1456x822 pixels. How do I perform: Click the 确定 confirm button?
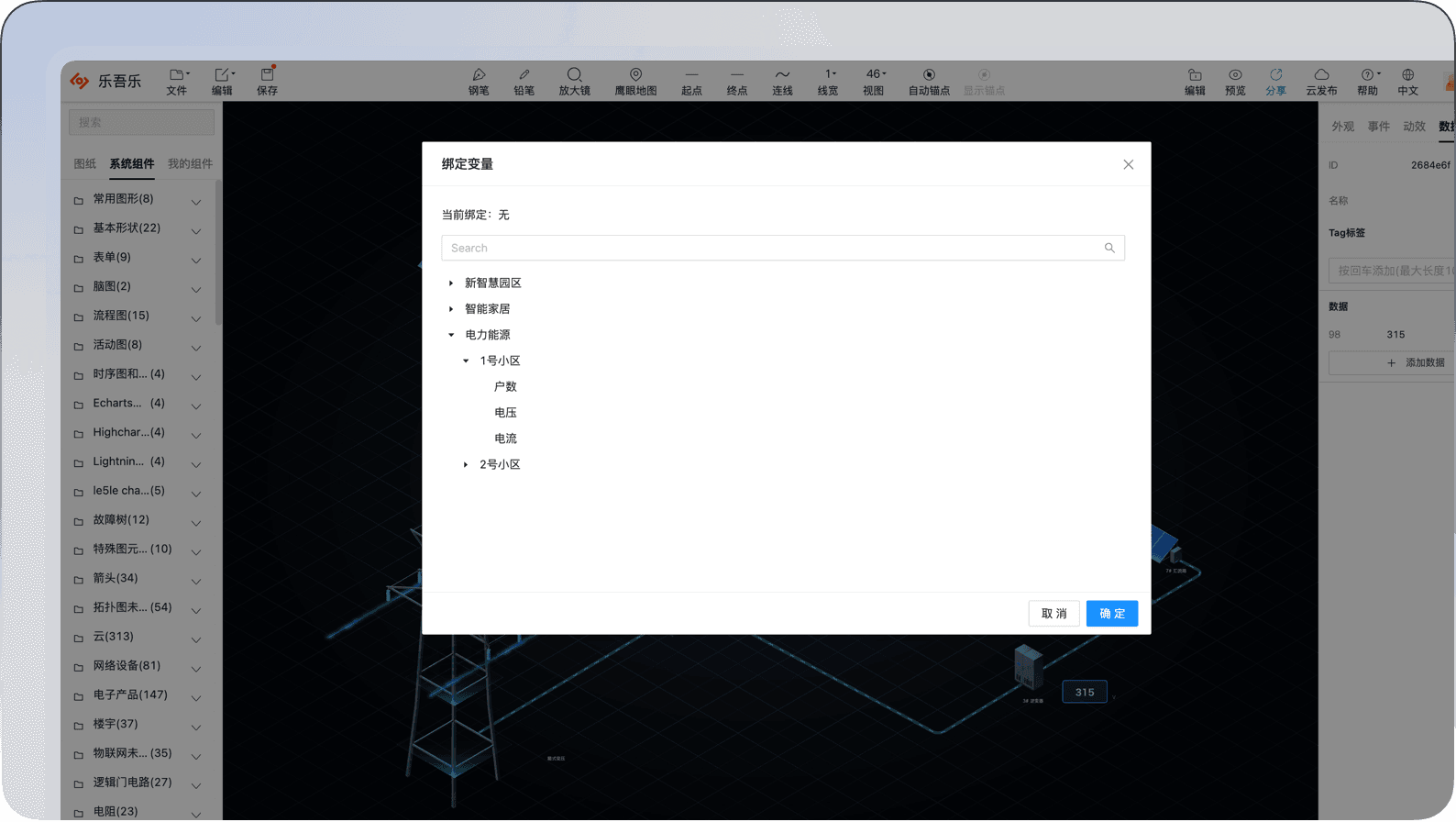coord(1111,614)
